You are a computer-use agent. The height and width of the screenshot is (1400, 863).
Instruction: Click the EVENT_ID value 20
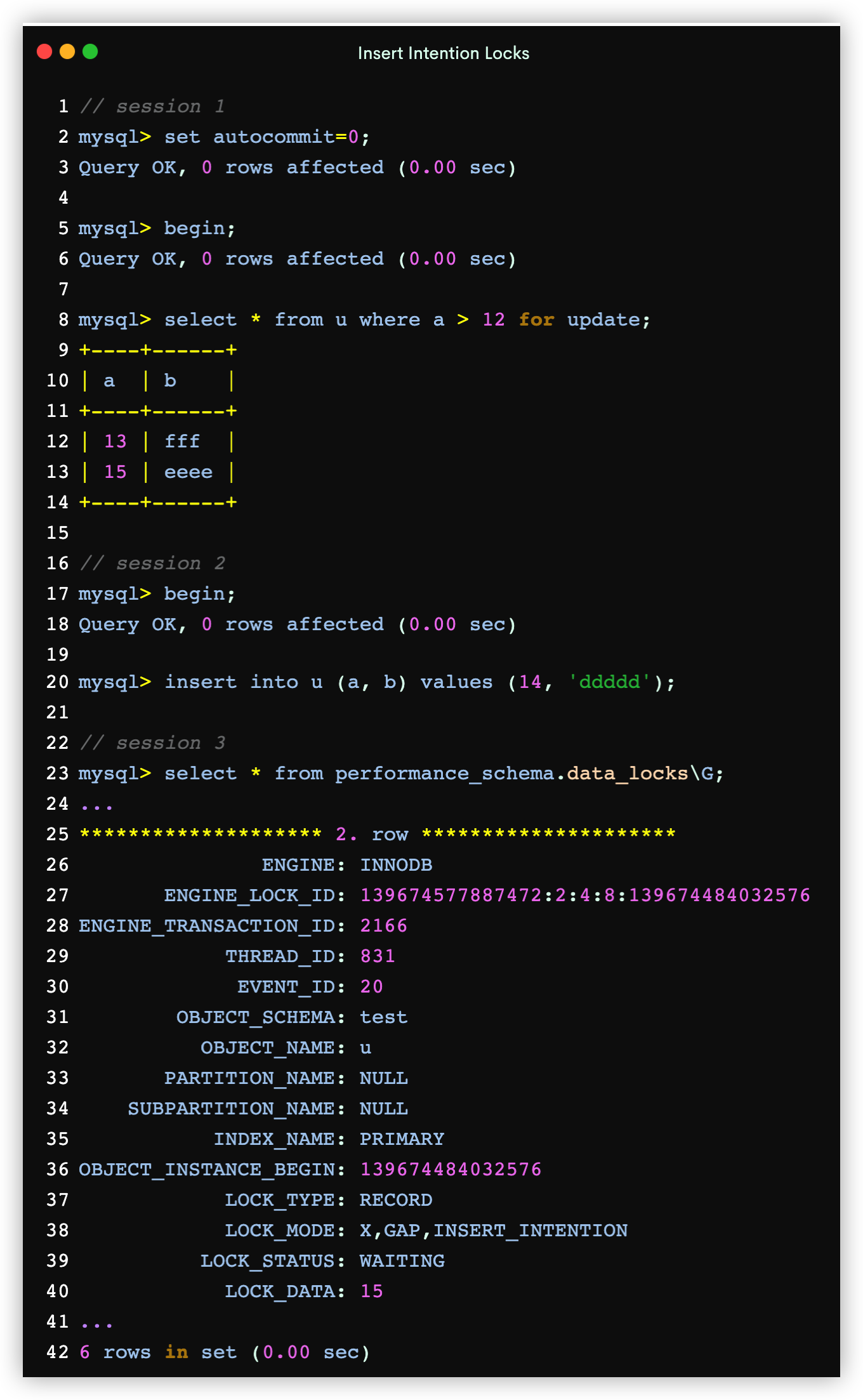[x=372, y=986]
